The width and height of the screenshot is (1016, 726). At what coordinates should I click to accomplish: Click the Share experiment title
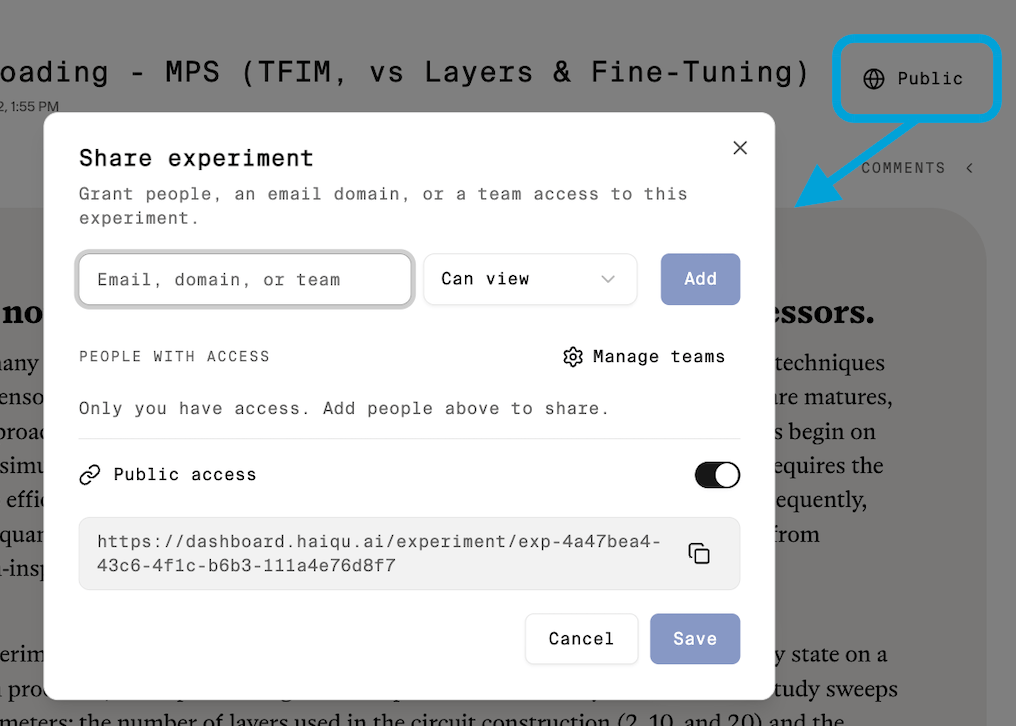click(196, 158)
